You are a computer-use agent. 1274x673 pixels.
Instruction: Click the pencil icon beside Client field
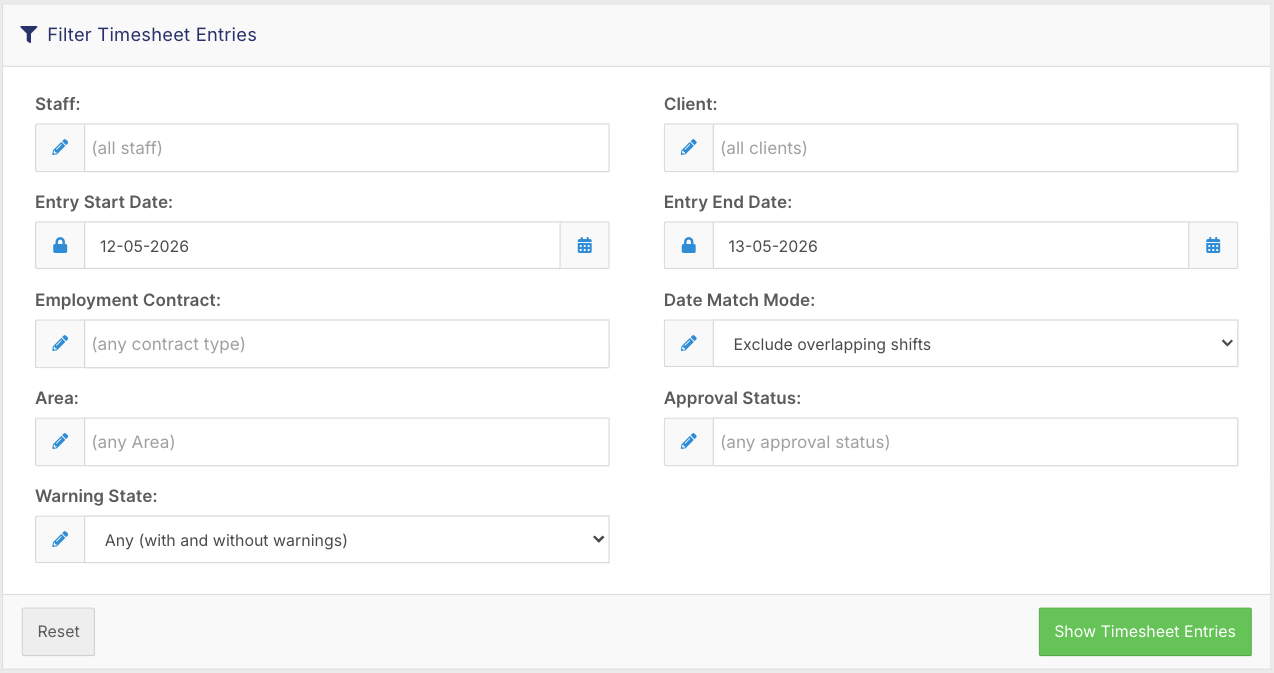point(689,148)
